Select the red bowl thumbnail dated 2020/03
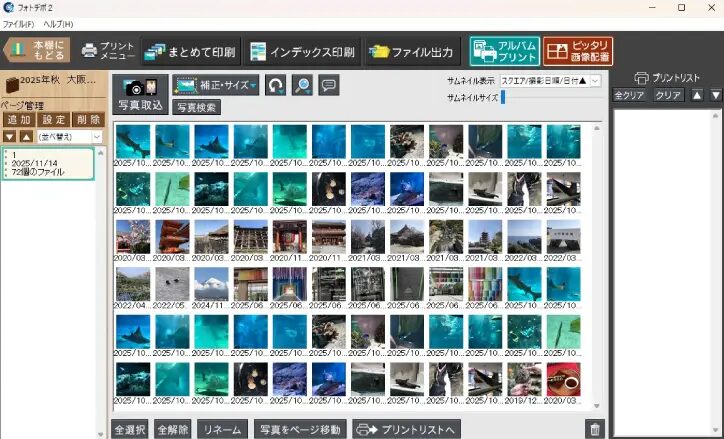Viewport: 724px width, 439px height. pyautogui.click(x=563, y=379)
